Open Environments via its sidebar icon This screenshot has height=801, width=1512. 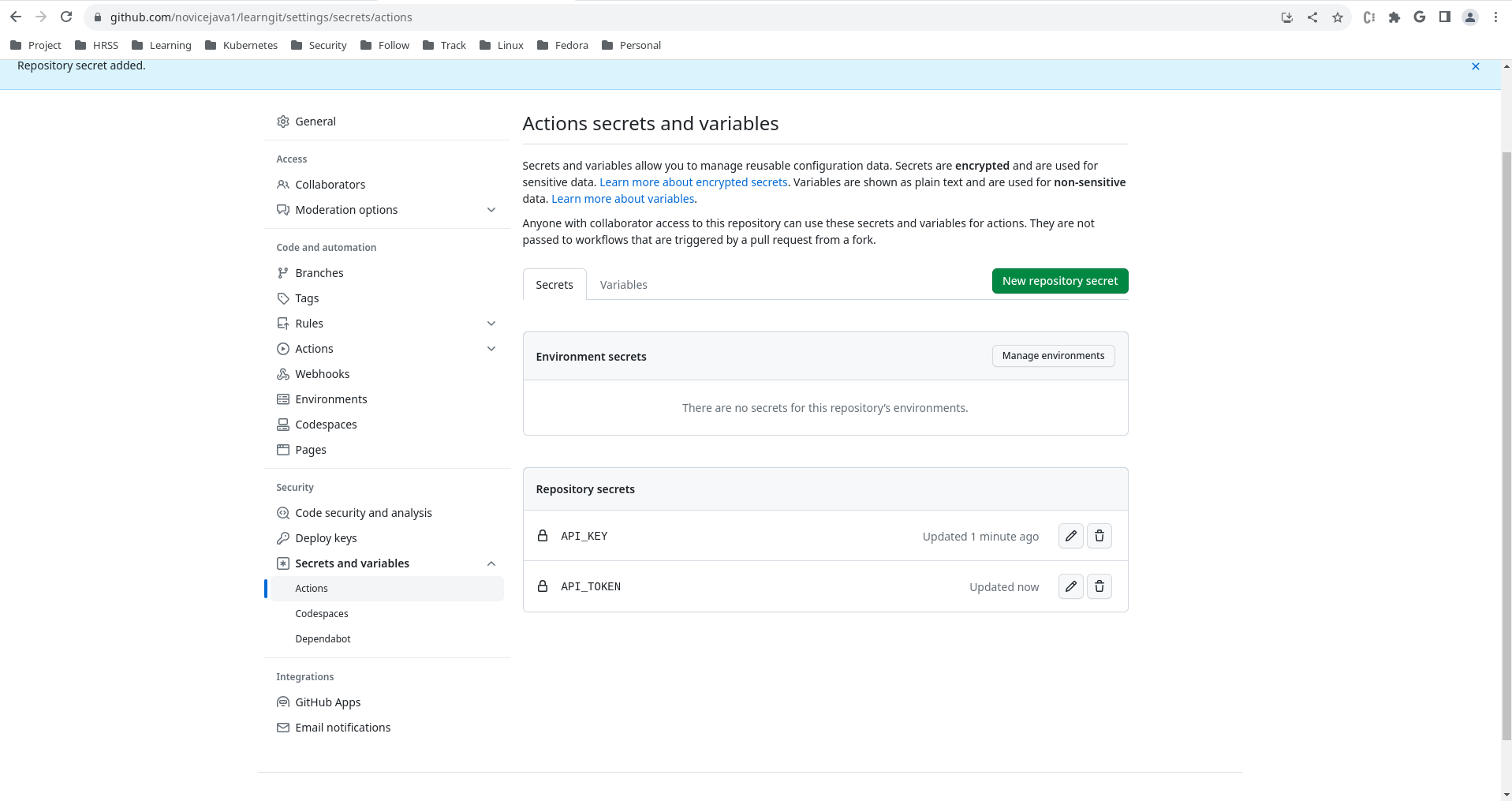coord(283,399)
